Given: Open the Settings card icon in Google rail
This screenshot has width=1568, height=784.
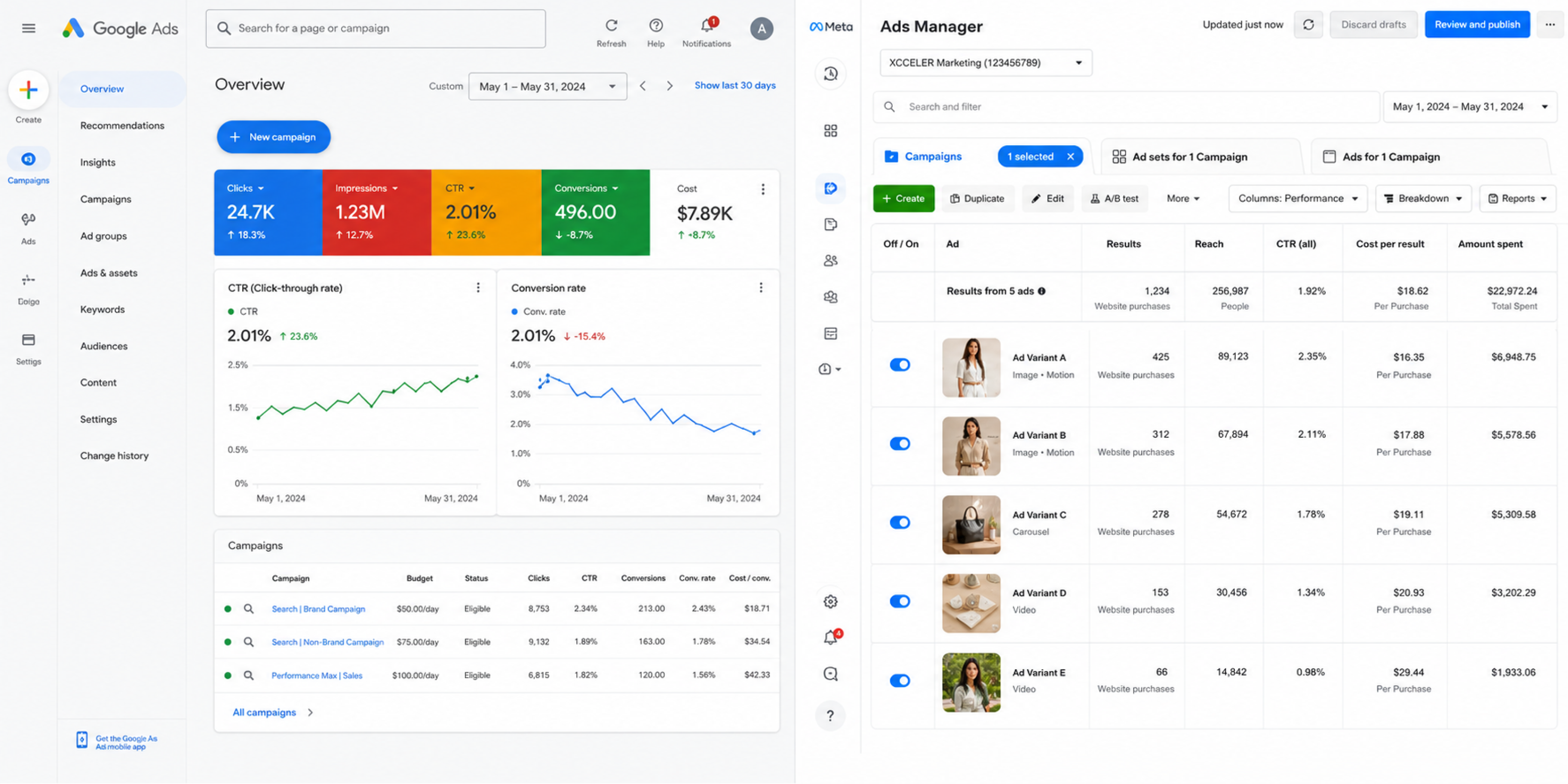Looking at the screenshot, I should (28, 340).
